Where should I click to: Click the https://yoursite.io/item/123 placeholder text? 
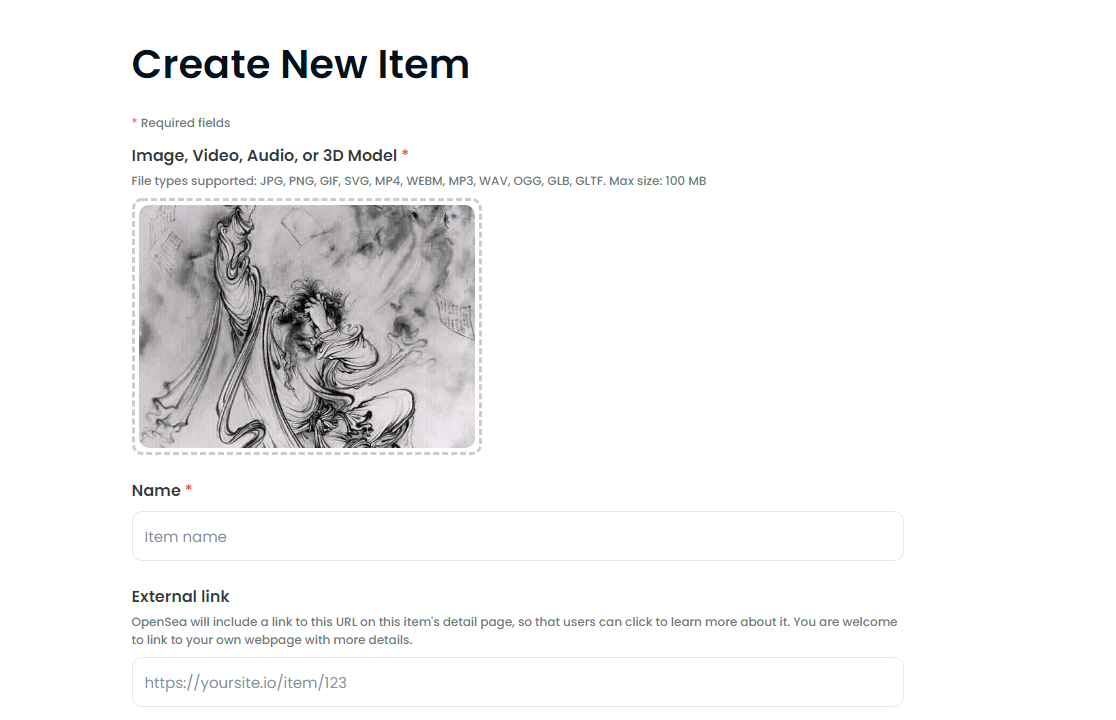click(x=246, y=682)
